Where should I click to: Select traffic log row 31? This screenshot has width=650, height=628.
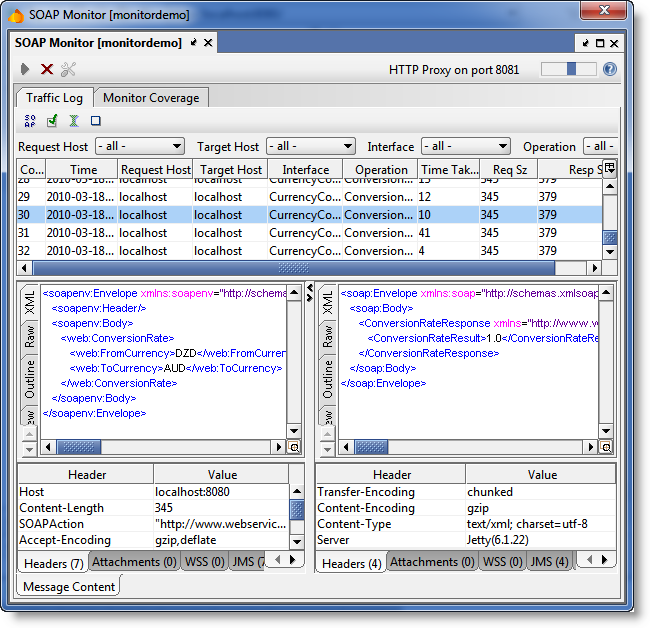click(x=310, y=233)
